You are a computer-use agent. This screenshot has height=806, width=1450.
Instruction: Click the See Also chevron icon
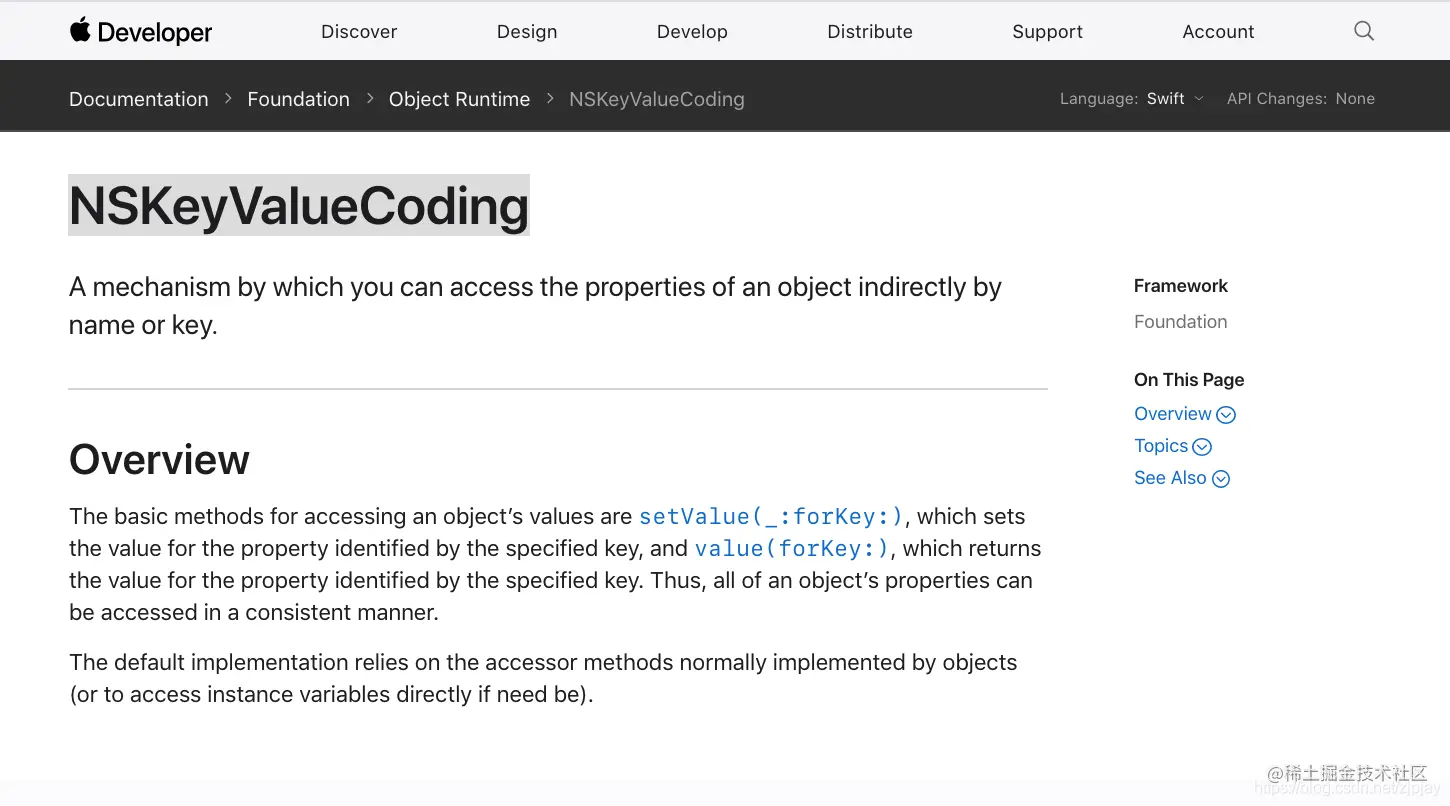click(x=1220, y=478)
